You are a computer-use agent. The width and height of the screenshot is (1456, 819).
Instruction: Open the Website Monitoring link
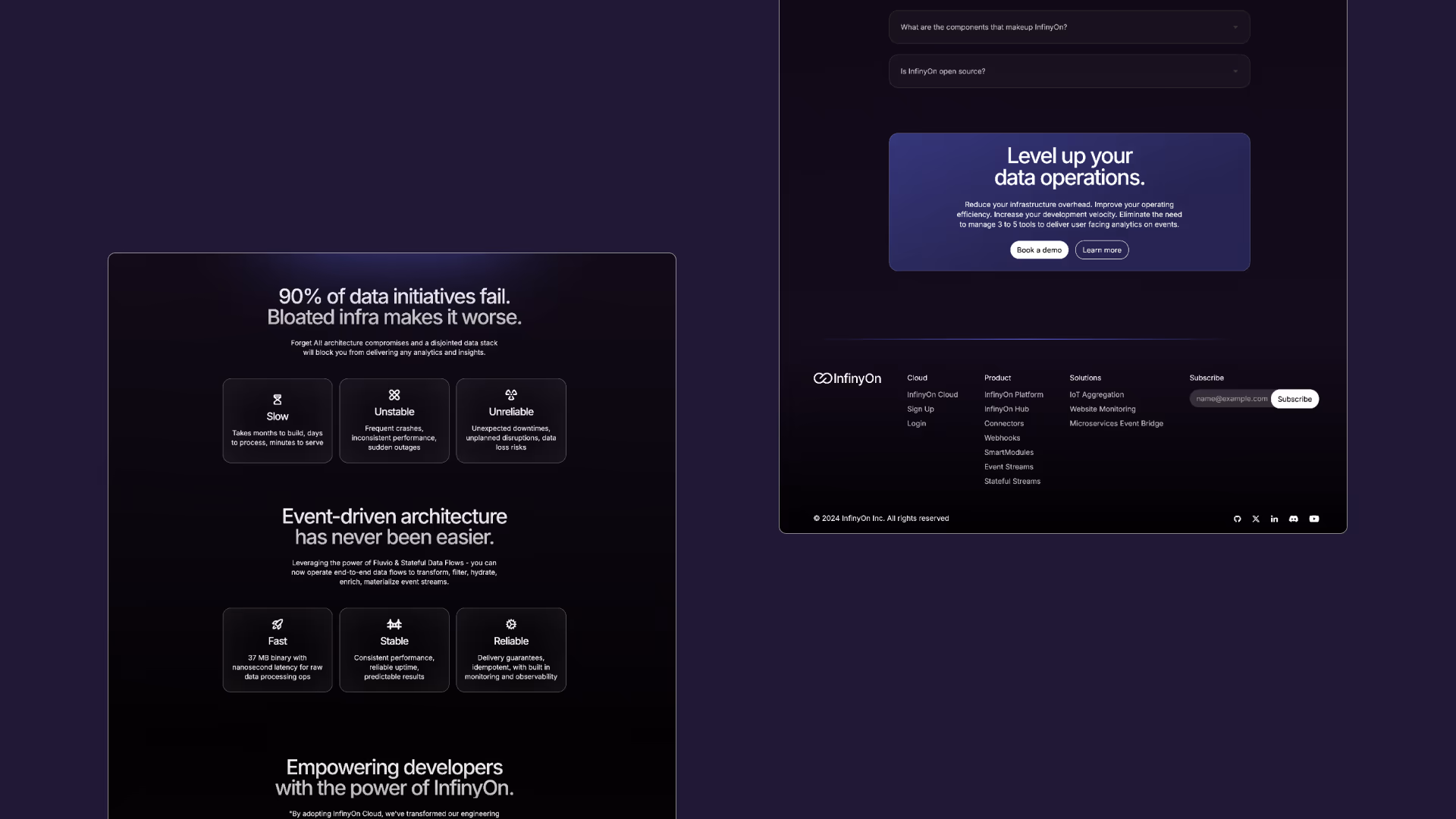click(1103, 409)
